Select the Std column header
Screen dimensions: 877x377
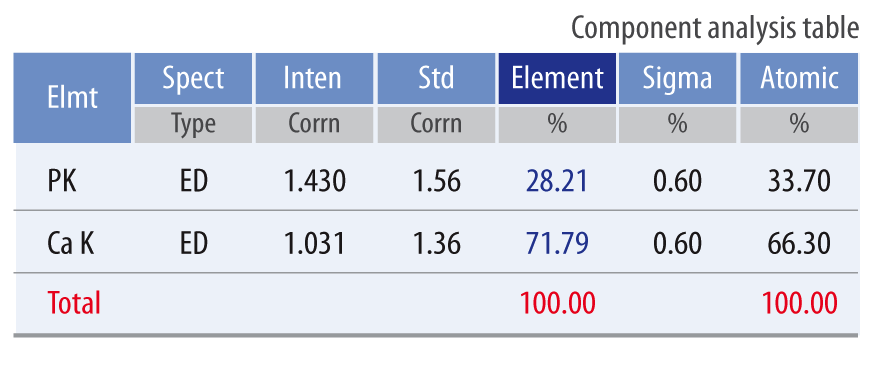click(436, 78)
